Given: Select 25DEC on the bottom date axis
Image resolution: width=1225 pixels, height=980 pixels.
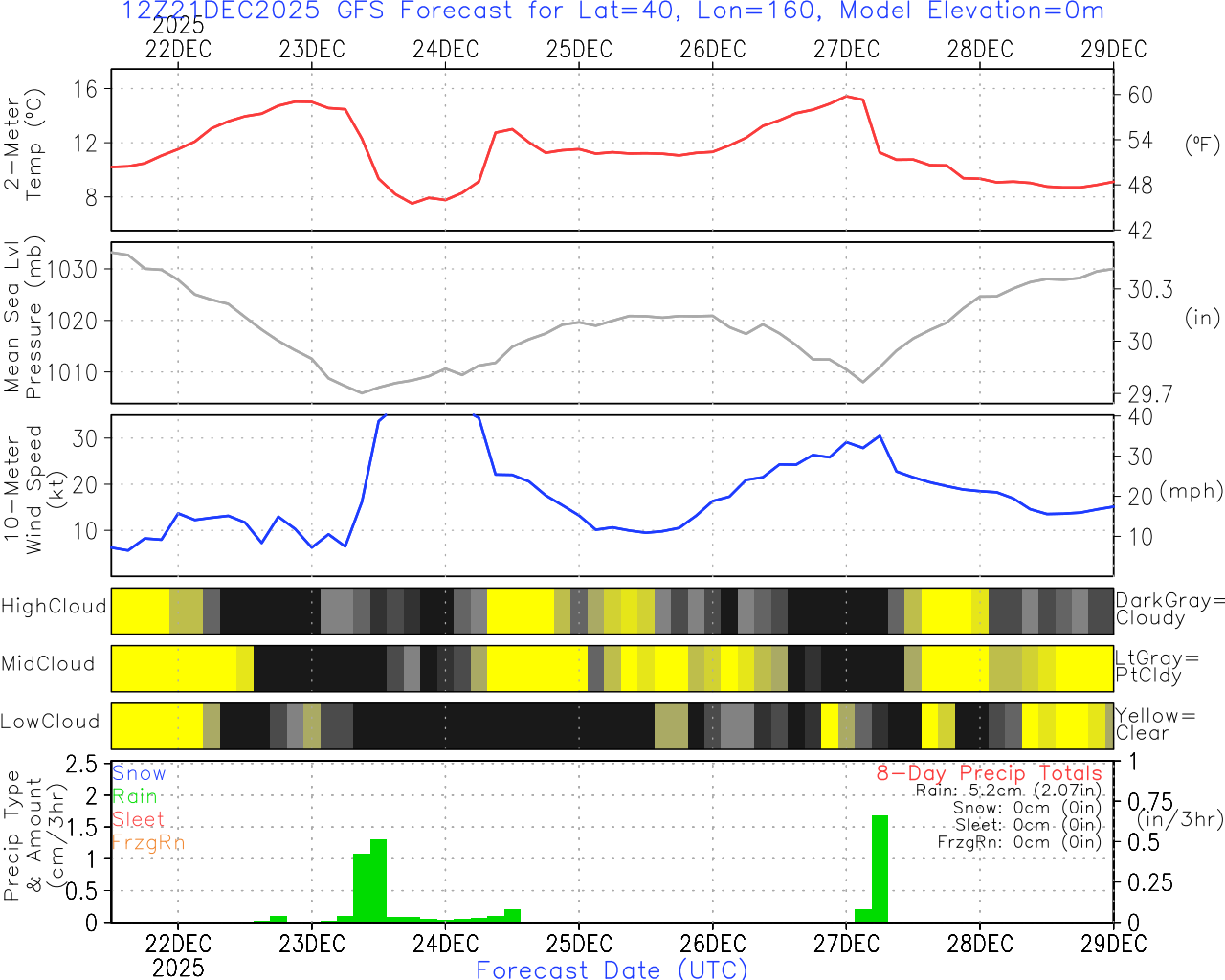Looking at the screenshot, I should 578,944.
